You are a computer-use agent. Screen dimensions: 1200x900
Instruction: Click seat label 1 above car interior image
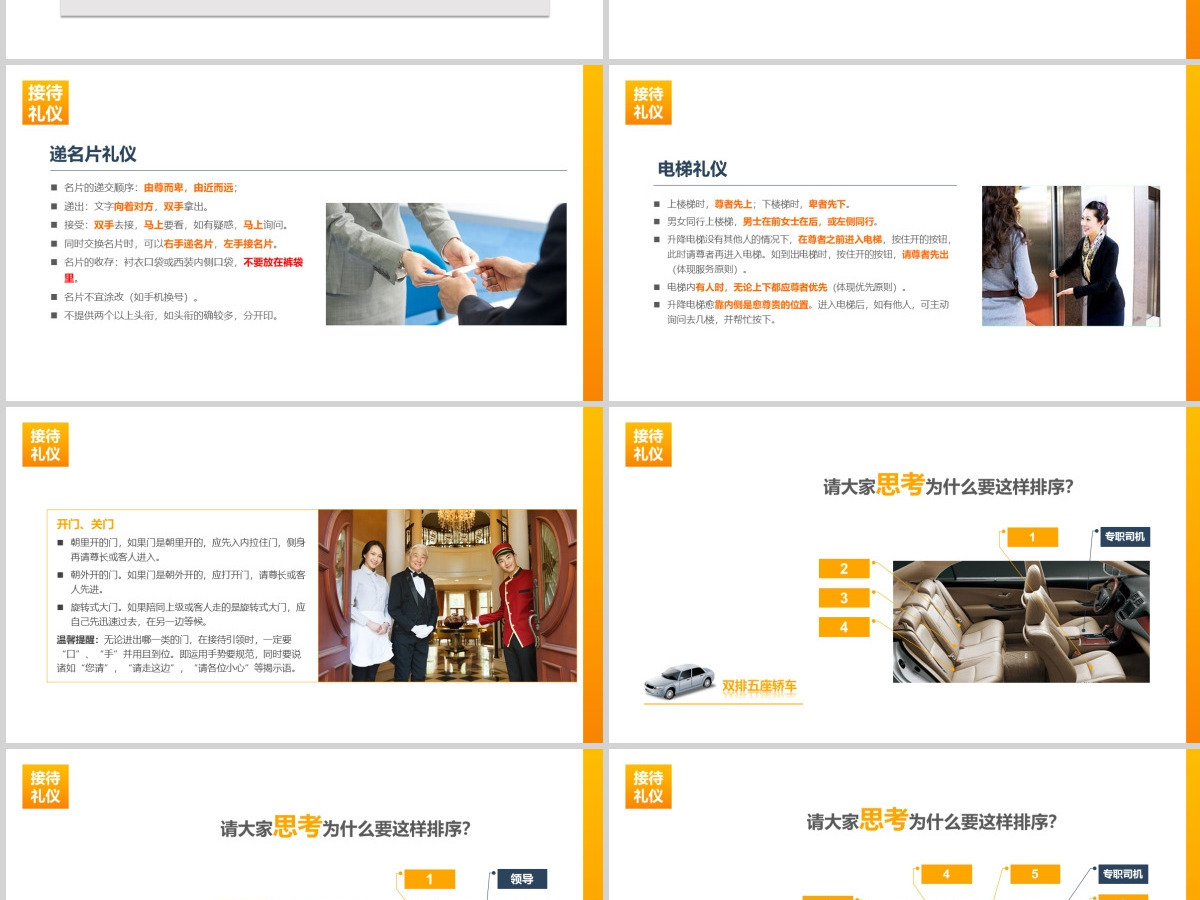1032,537
